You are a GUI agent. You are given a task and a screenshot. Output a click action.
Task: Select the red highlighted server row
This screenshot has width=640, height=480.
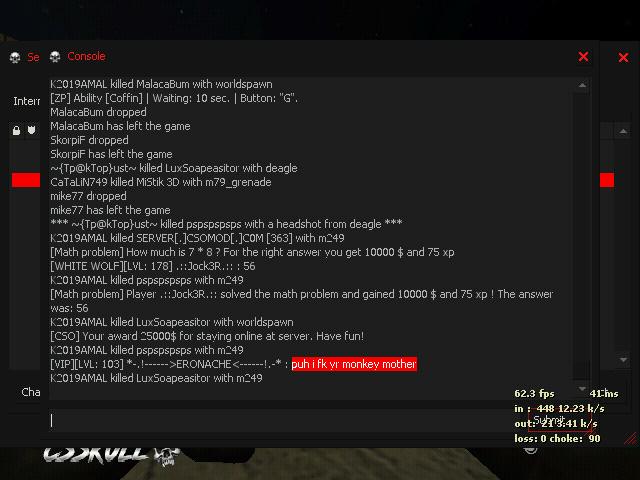coord(26,180)
